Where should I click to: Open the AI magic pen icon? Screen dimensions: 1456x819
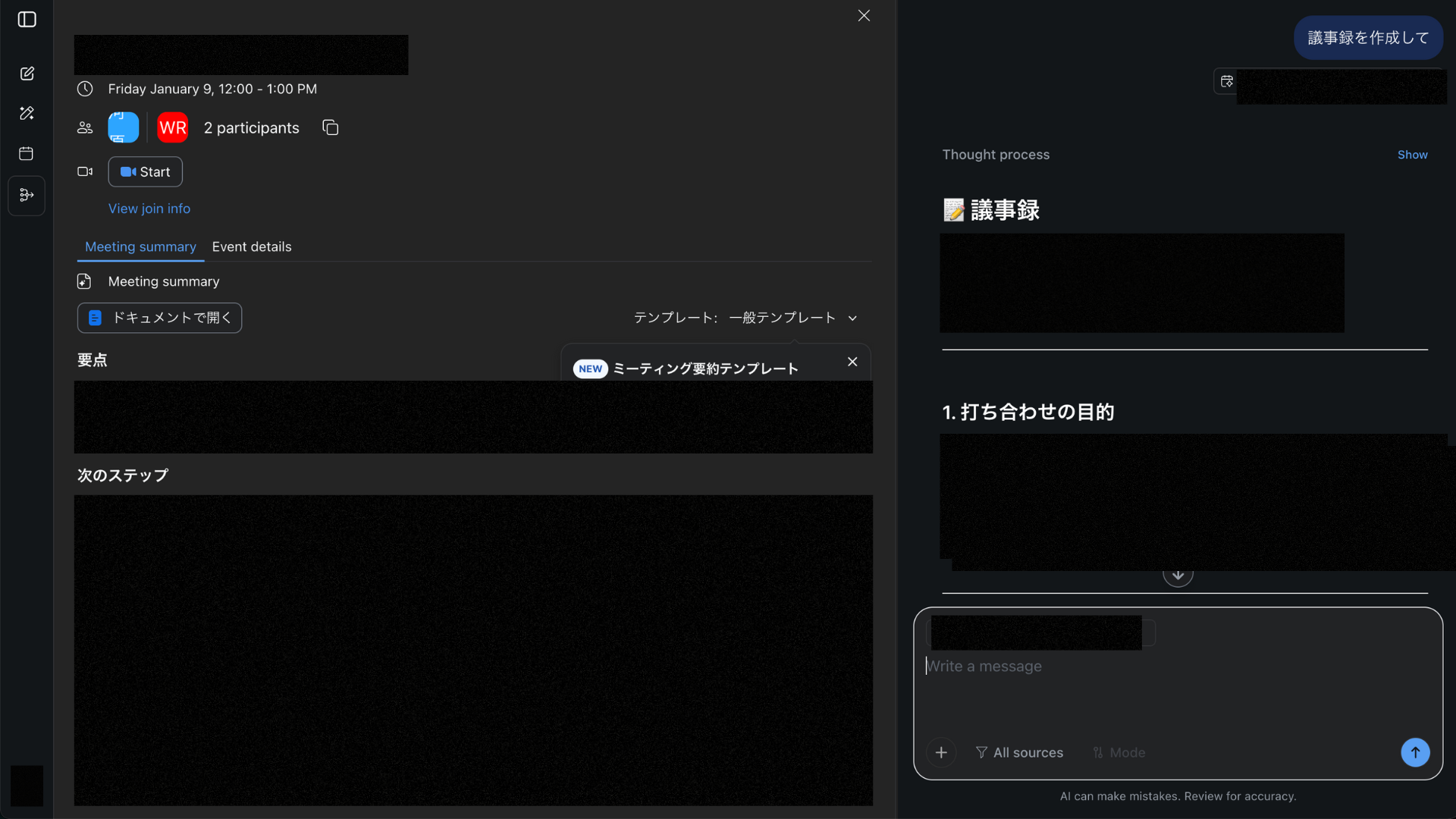pyautogui.click(x=27, y=113)
